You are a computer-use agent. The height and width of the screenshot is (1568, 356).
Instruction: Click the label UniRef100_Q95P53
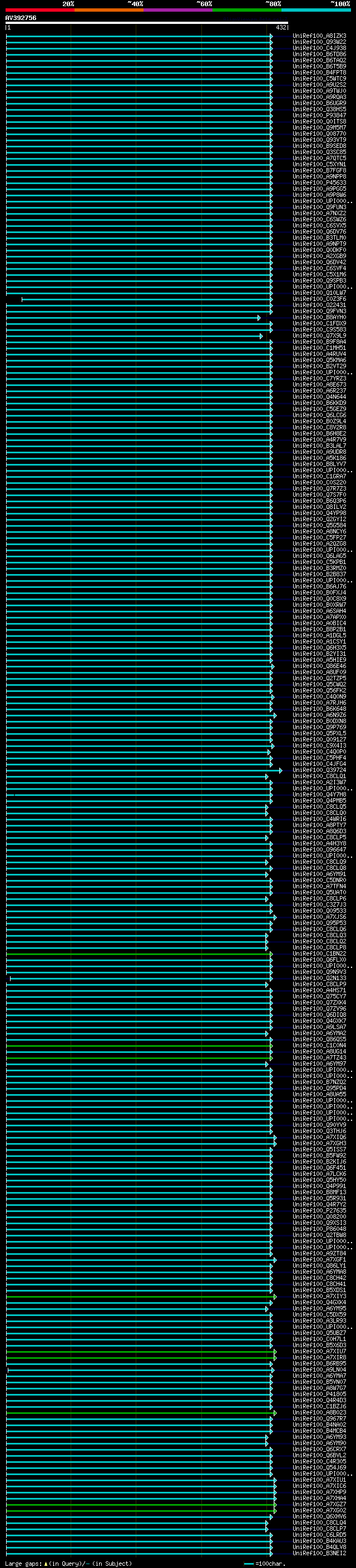(x=319, y=923)
